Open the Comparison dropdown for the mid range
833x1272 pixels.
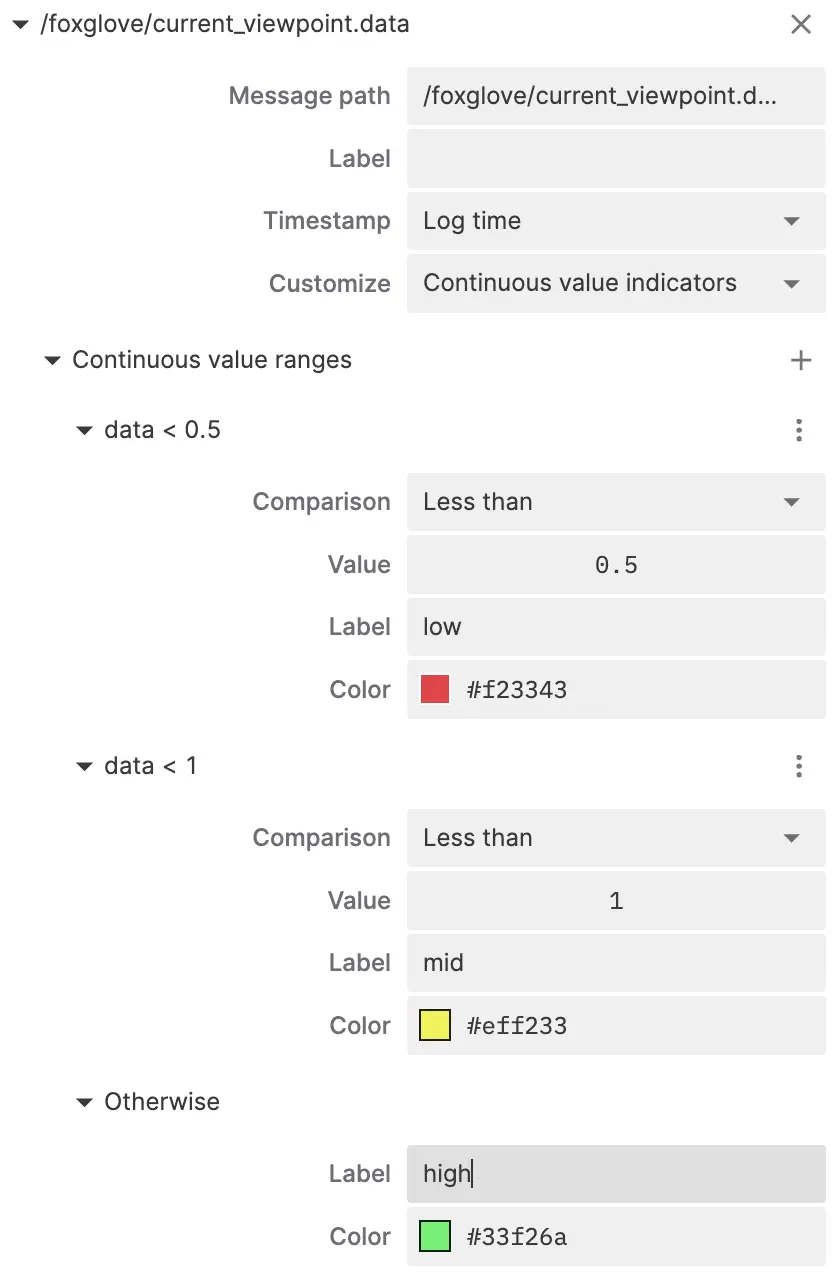[x=615, y=838]
